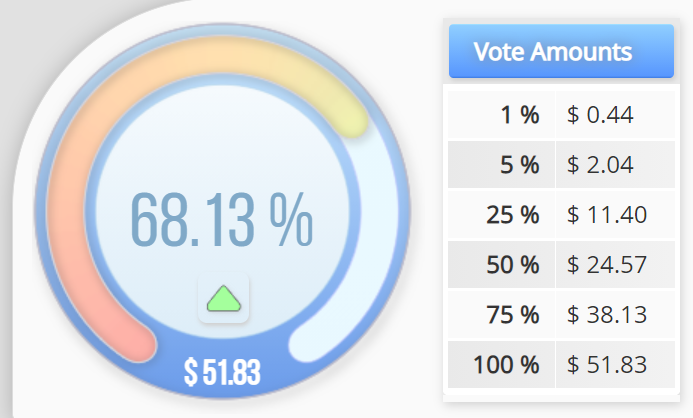Screen dimensions: 693x418
Task: Click the $ 51.83 label under the gauge
Action: (x=222, y=373)
